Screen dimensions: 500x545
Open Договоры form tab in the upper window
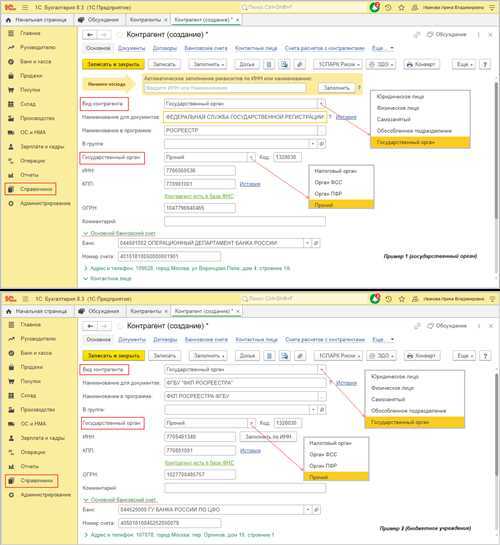coord(165,48)
